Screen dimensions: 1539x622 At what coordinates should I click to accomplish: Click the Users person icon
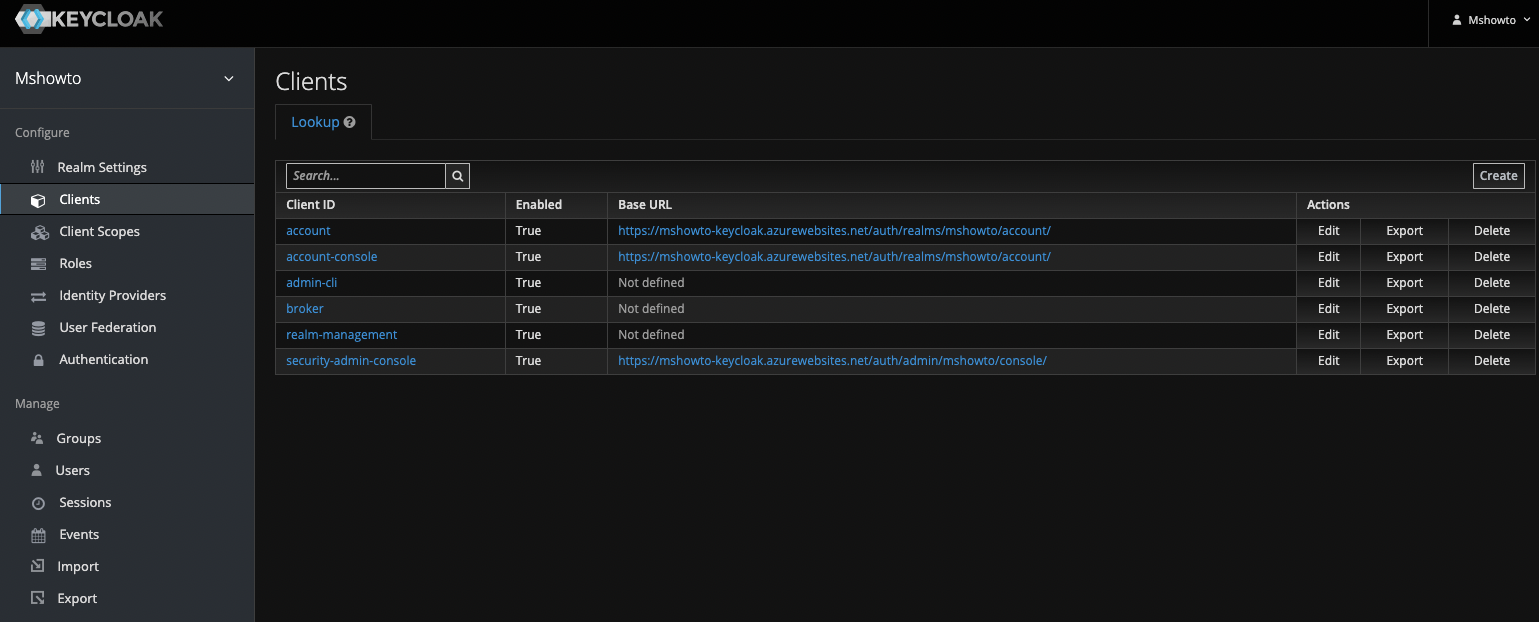click(x=37, y=470)
